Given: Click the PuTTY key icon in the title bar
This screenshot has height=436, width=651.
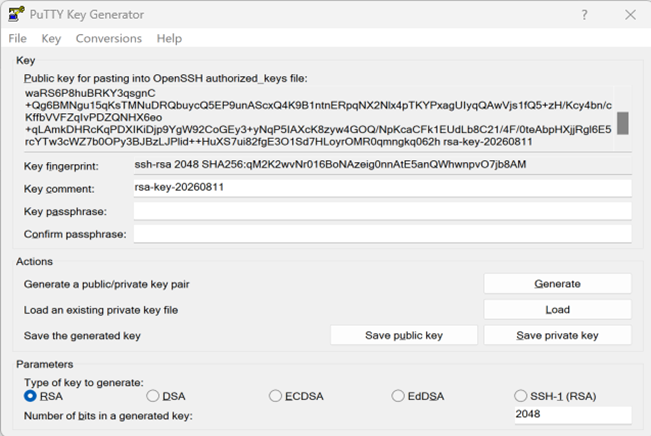Looking at the screenshot, I should tap(16, 14).
